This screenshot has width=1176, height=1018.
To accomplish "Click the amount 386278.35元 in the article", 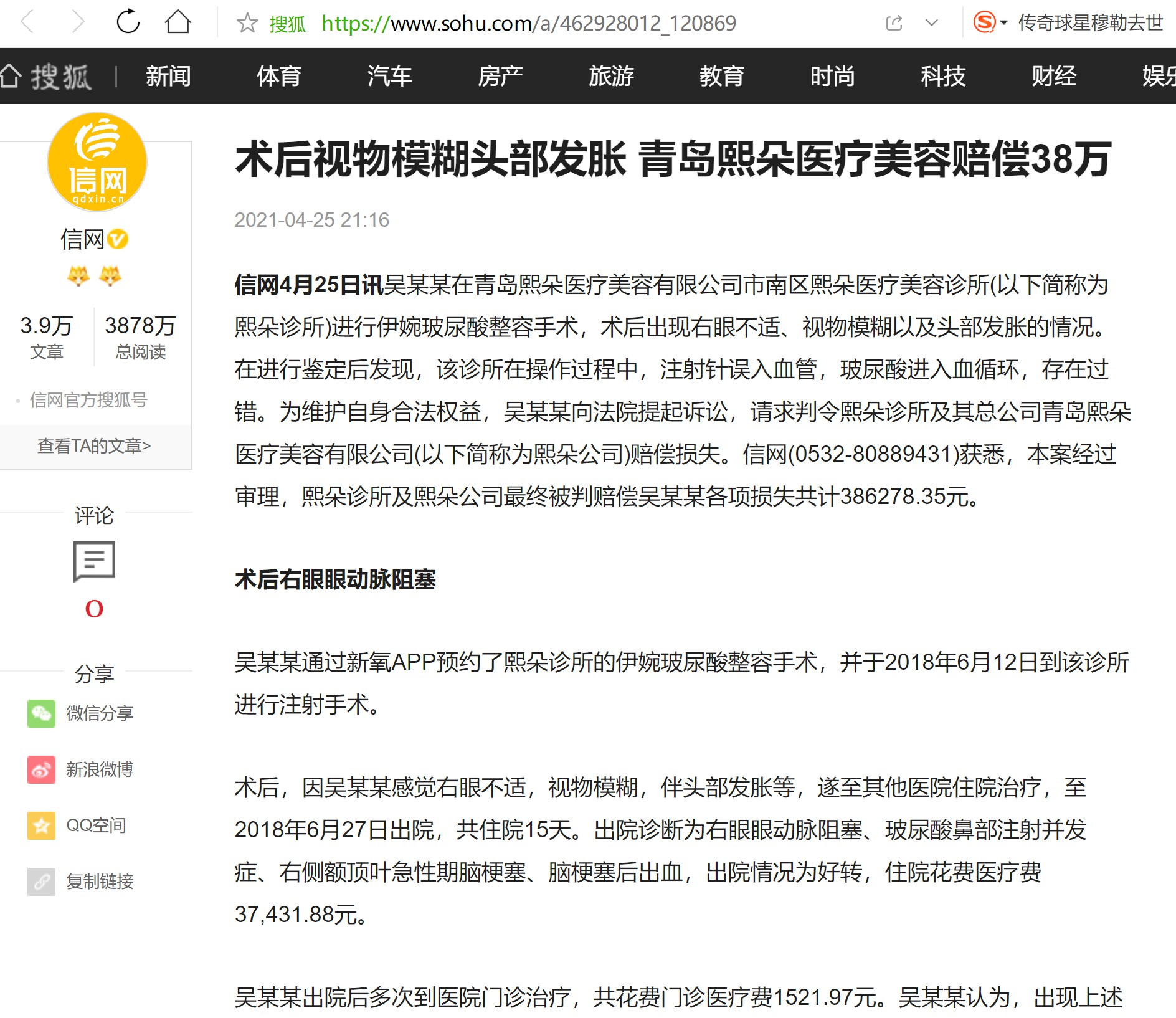I will 903,497.
